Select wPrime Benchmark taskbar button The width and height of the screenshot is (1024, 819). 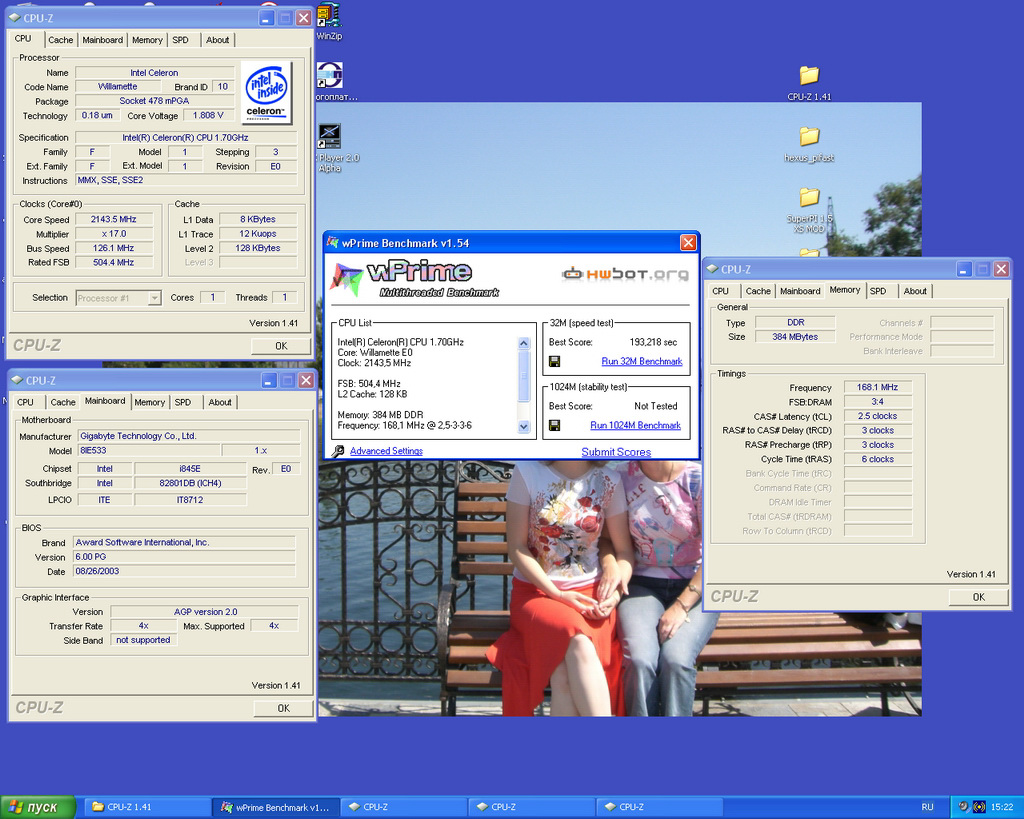tap(276, 807)
